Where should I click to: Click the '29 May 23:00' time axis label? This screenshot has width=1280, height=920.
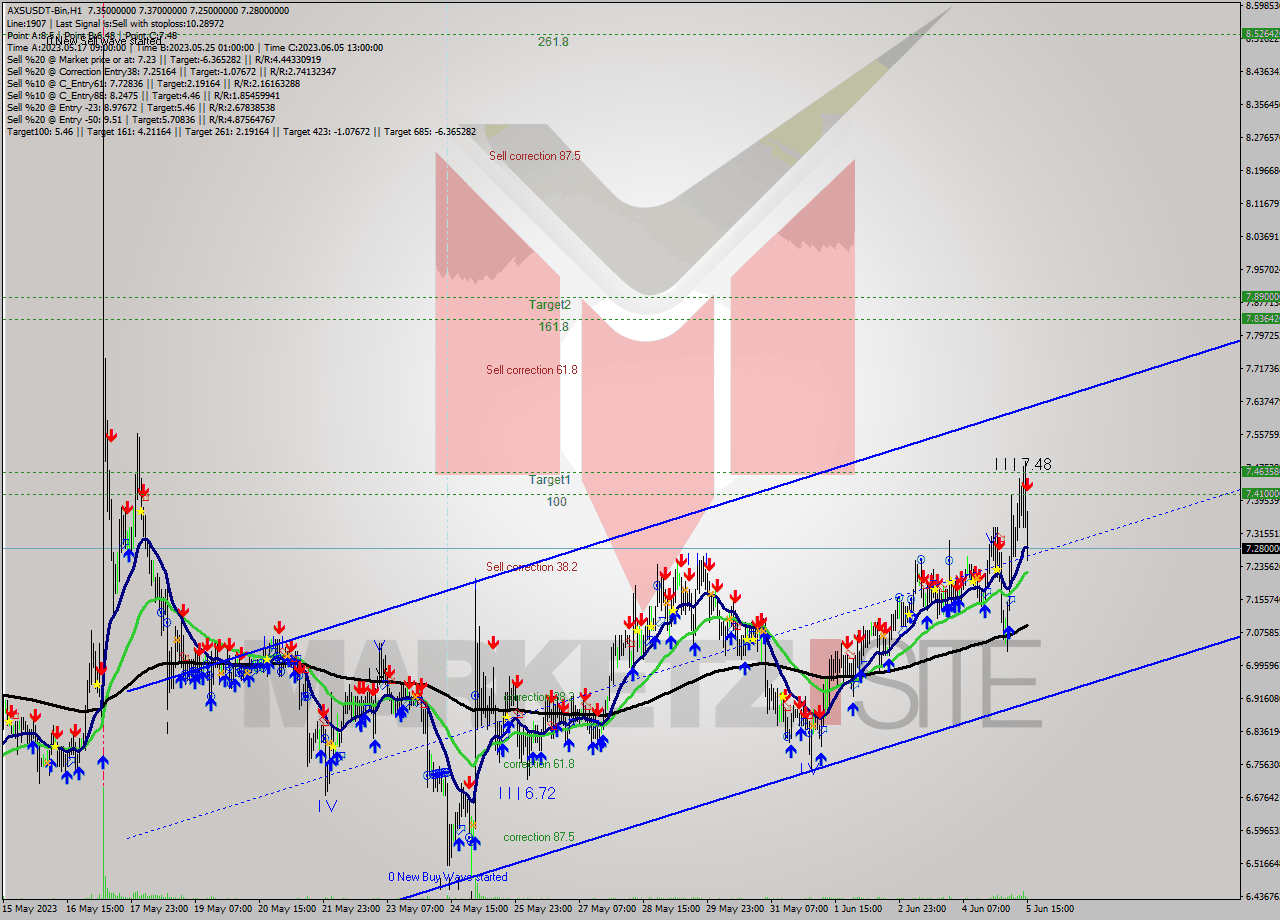(x=735, y=909)
